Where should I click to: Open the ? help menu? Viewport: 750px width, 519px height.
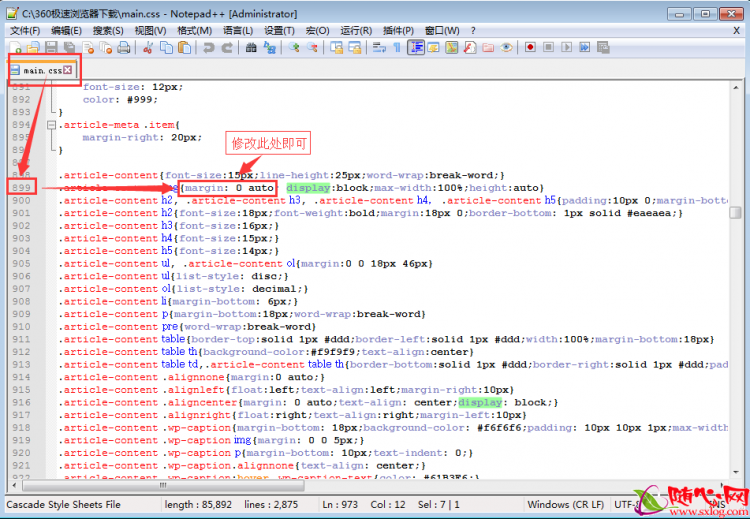[x=473, y=31]
